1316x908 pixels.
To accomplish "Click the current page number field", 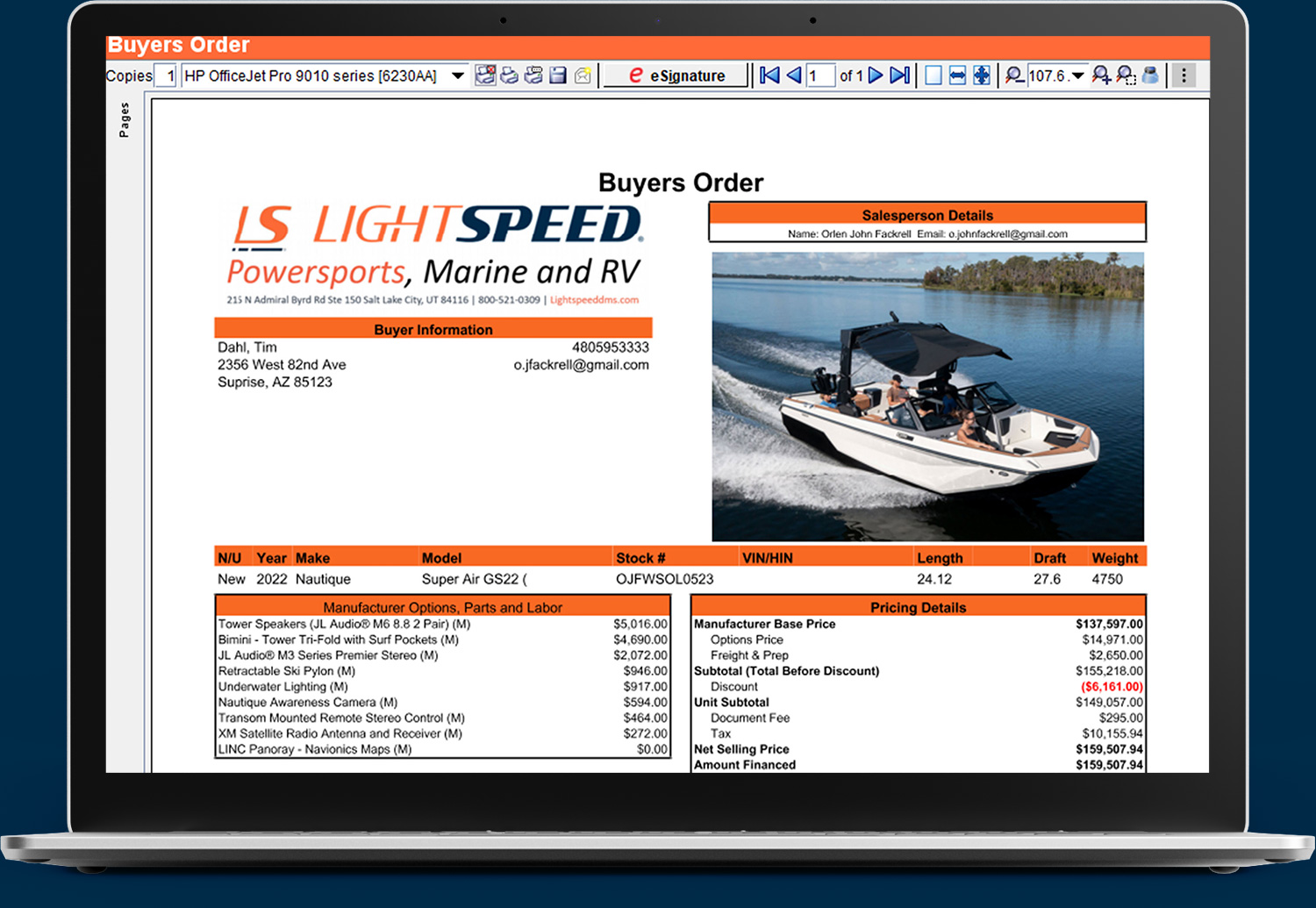I will (819, 75).
